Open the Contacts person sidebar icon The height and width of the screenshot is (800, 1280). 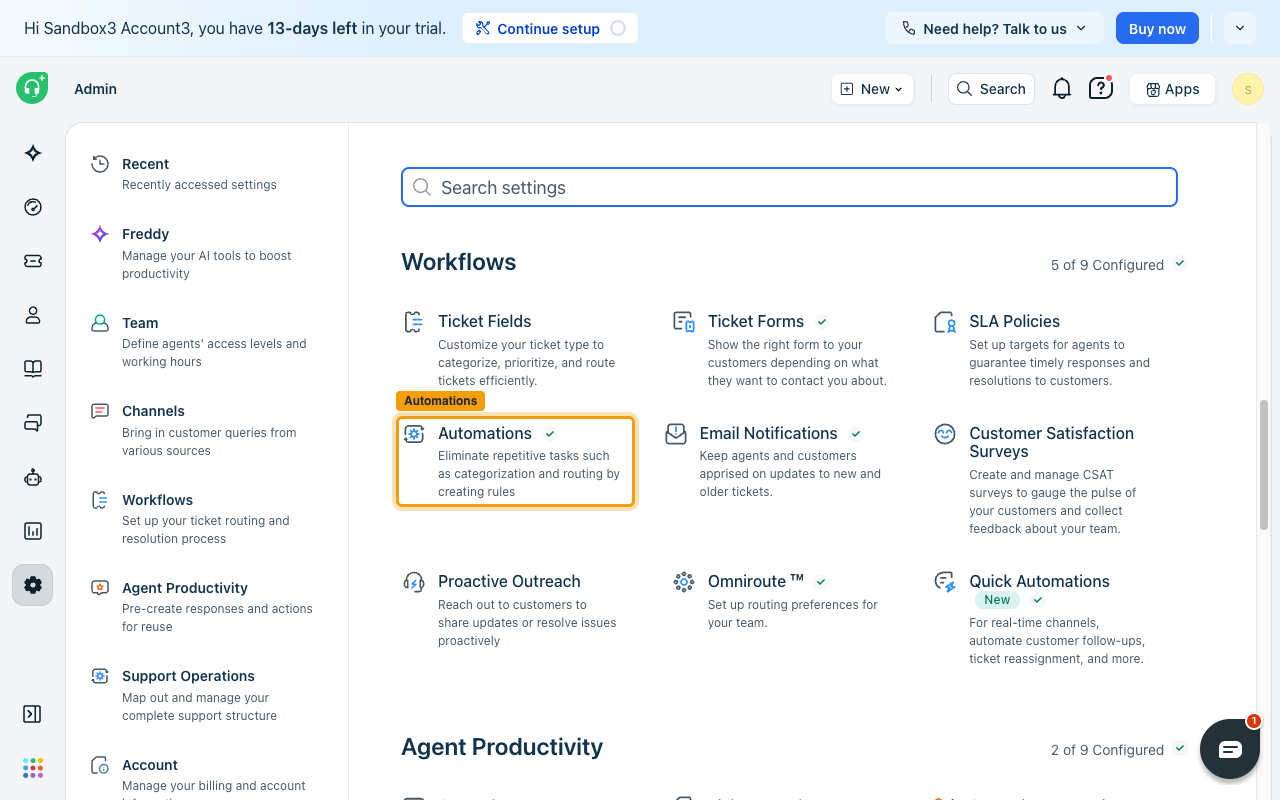pyautogui.click(x=33, y=315)
